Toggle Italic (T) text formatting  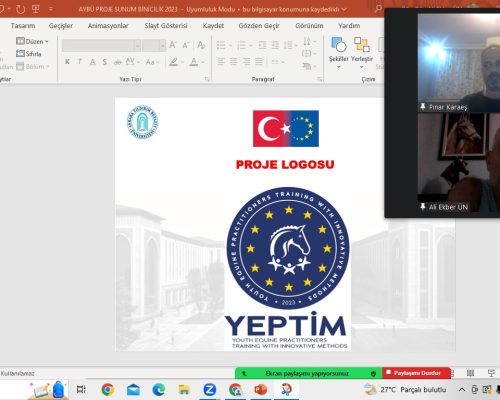click(80, 62)
